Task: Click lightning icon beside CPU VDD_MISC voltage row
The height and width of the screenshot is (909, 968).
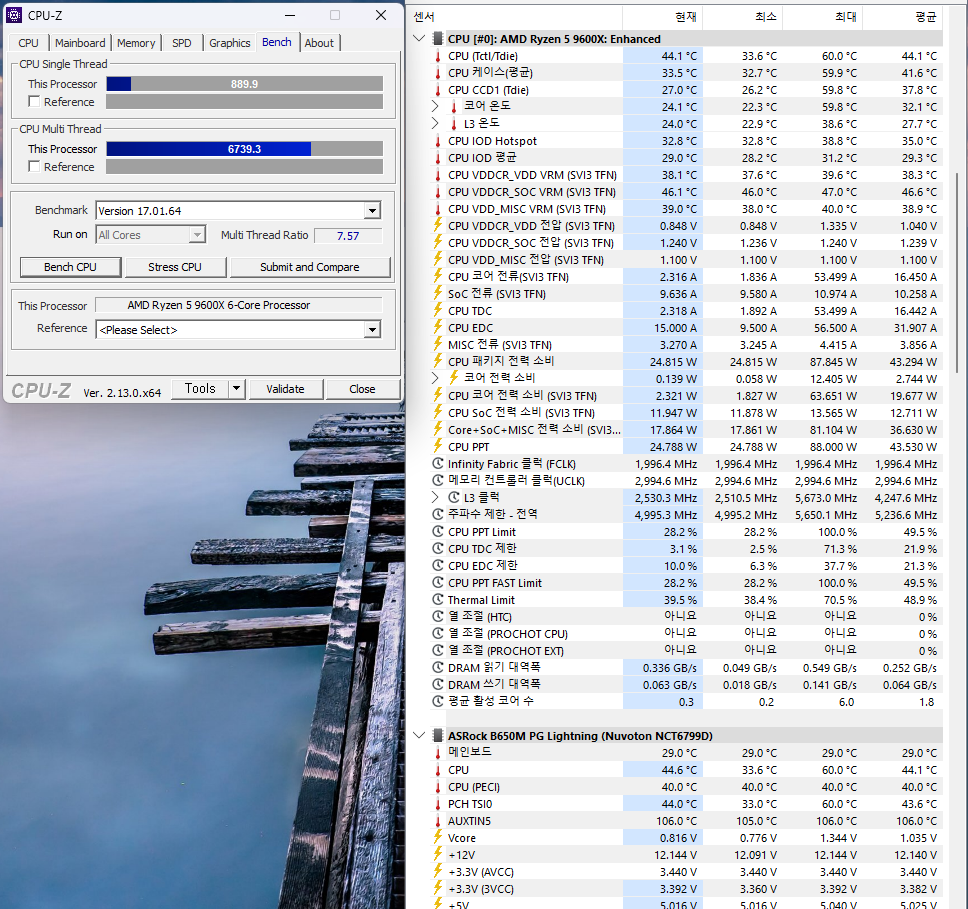Action: pos(438,259)
